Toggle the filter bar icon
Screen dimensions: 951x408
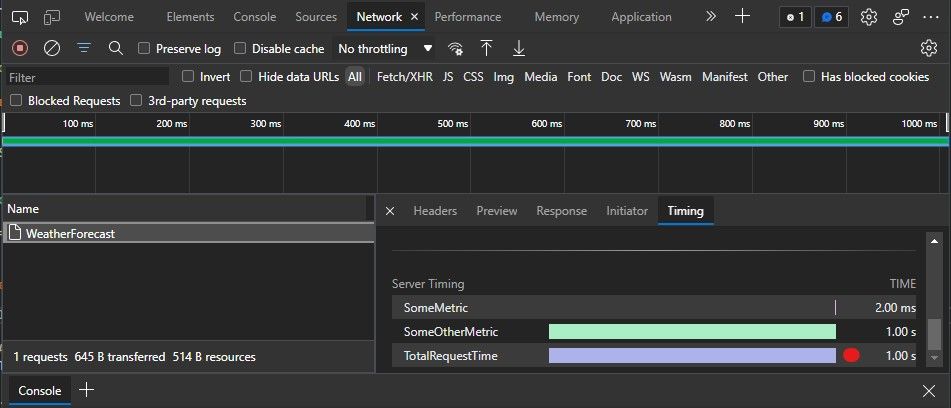(84, 48)
